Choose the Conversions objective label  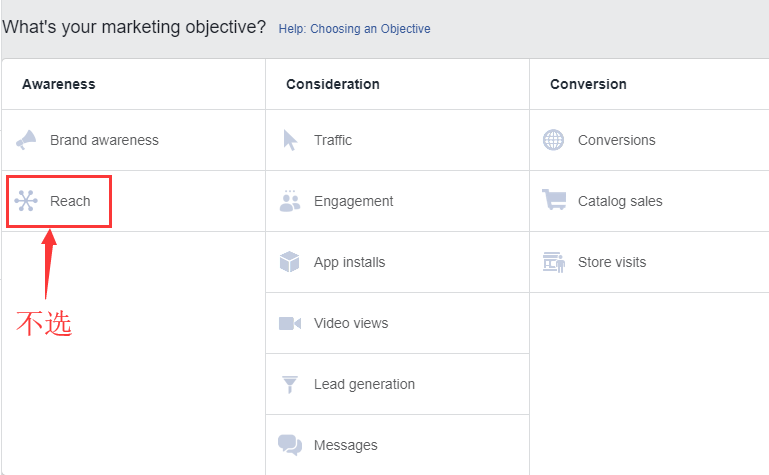tap(616, 140)
